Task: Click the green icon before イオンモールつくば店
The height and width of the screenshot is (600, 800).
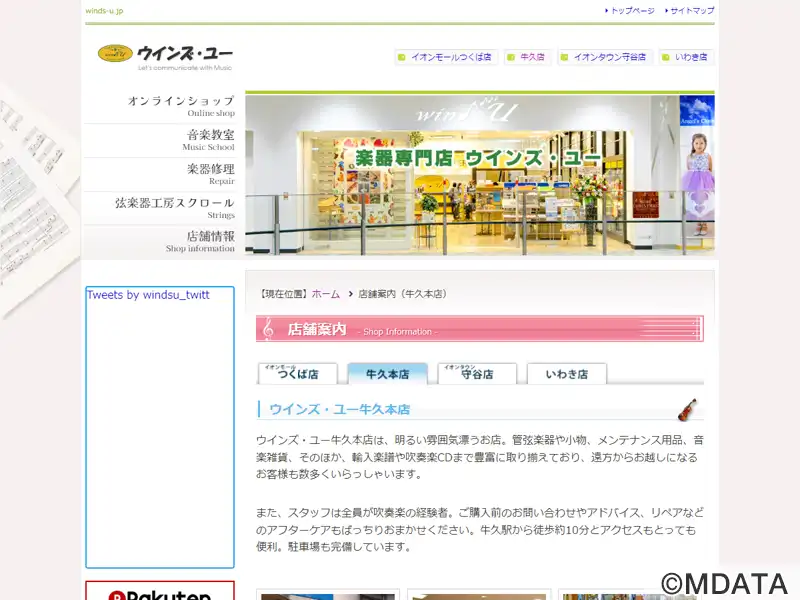Action: [402, 57]
